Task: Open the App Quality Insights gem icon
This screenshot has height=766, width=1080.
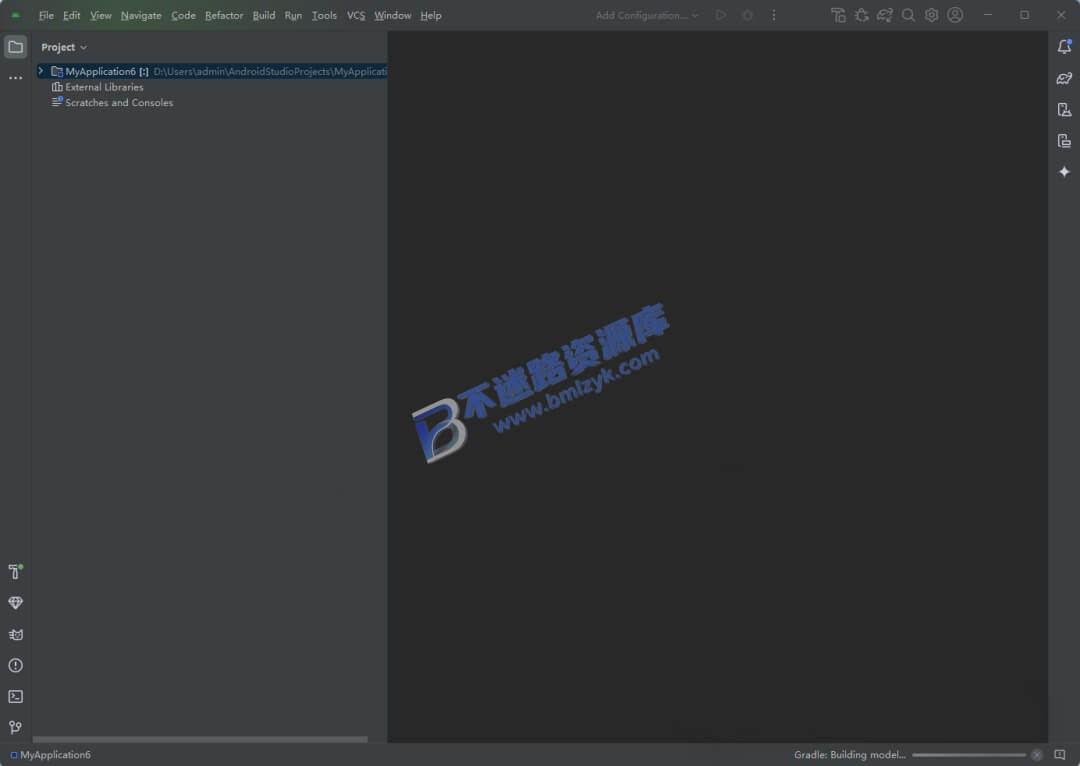Action: tap(15, 603)
